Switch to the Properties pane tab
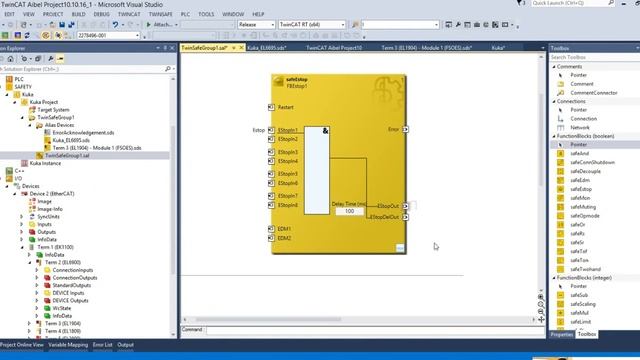This screenshot has width=640, height=360. [x=562, y=334]
